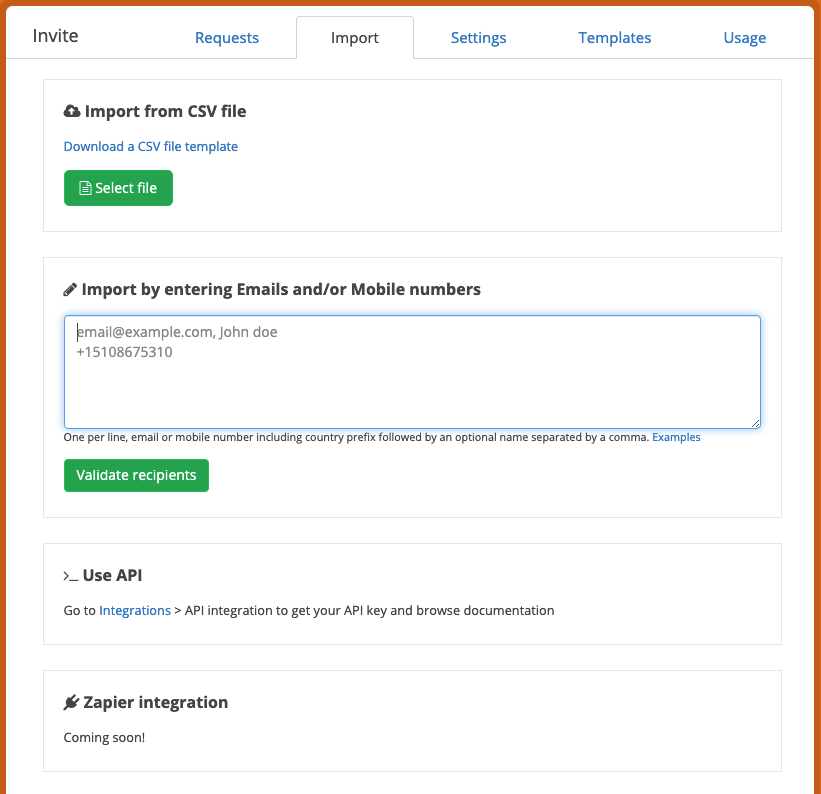
Task: Click Validate recipients button
Action: click(136, 476)
